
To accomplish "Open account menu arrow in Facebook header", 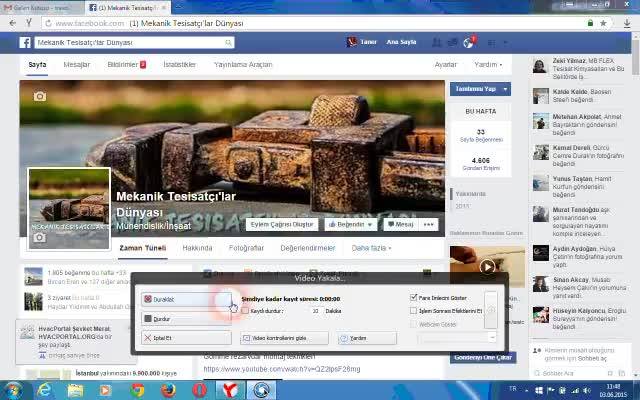I will 506,42.
